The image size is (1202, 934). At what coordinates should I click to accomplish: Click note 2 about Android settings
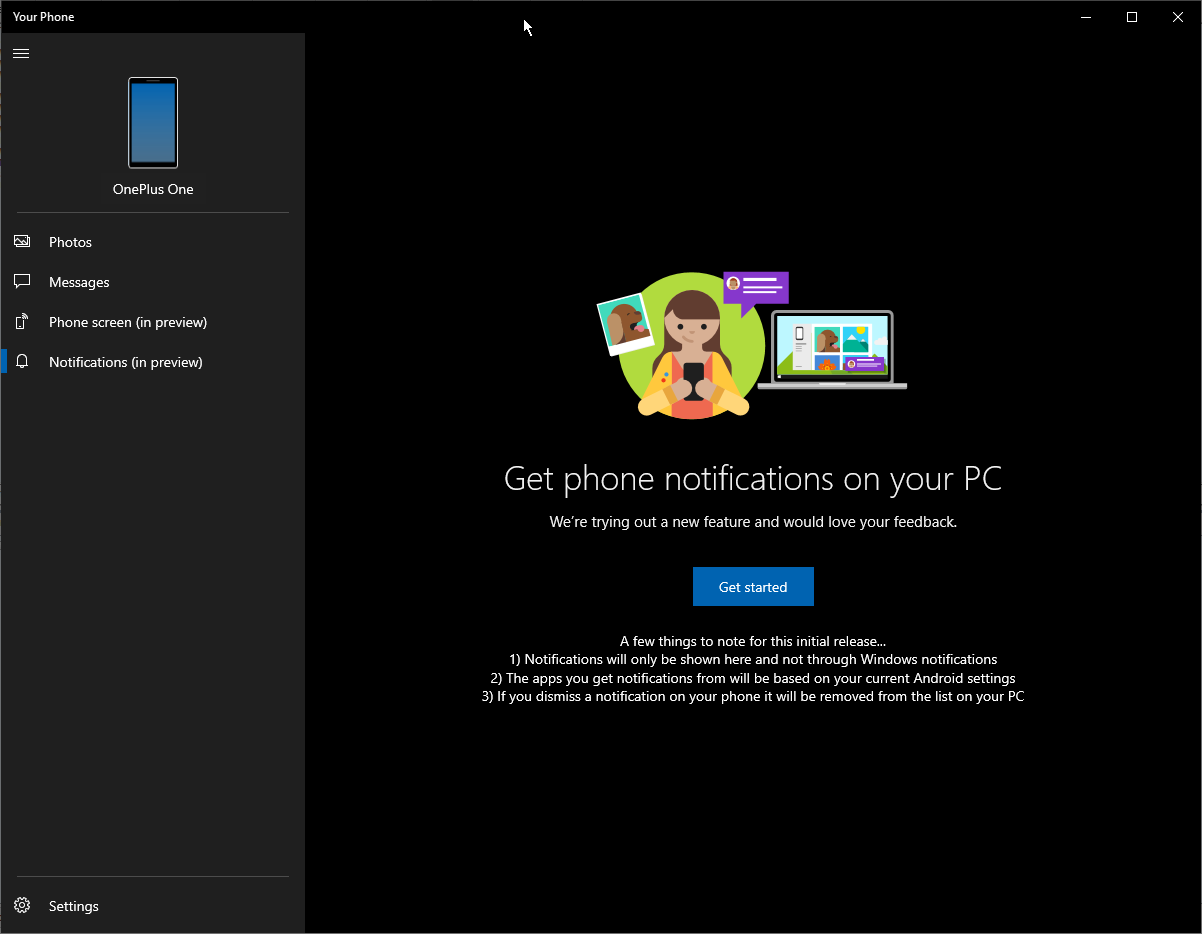(x=753, y=678)
